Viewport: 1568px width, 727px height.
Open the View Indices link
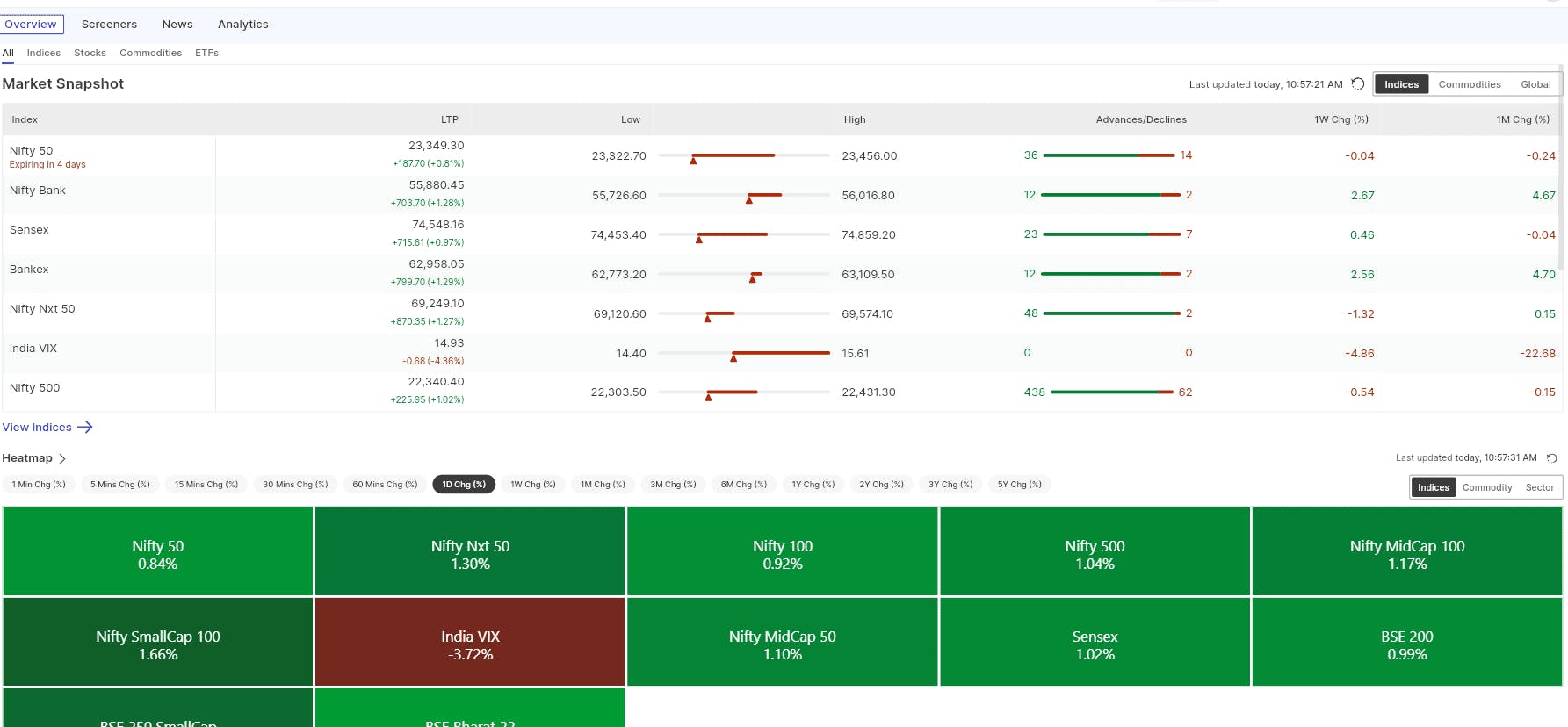point(37,428)
